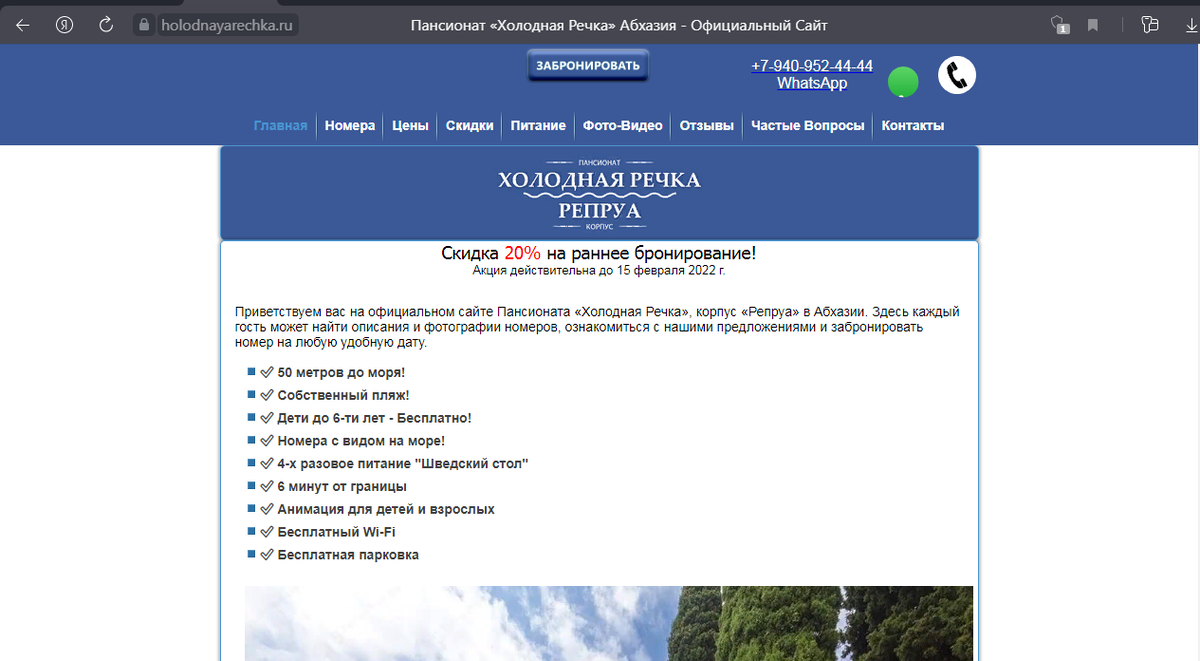The image size is (1200, 661).
Task: Return to the Главная menu item
Action: point(280,125)
